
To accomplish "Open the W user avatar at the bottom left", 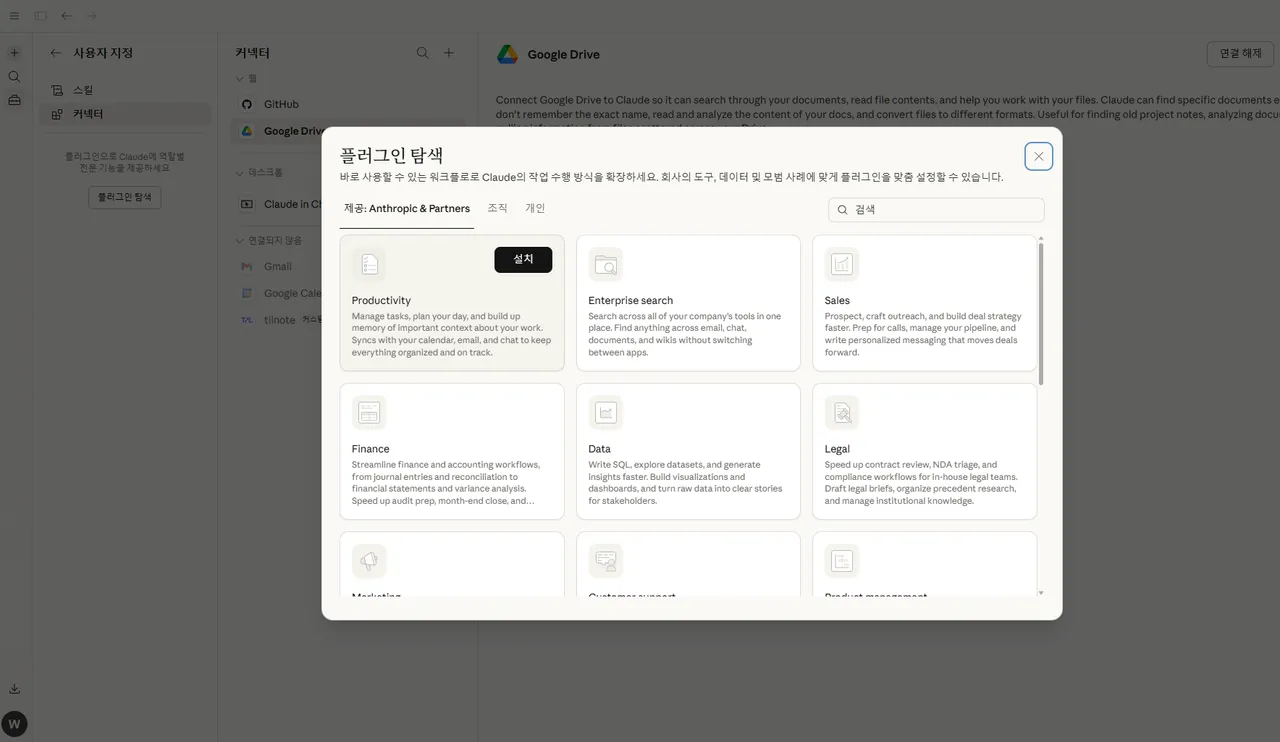I will click(14, 724).
